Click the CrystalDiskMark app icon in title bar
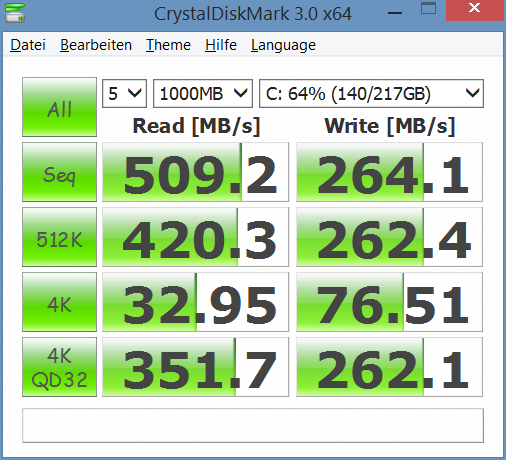This screenshot has width=506, height=460. pos(15,13)
